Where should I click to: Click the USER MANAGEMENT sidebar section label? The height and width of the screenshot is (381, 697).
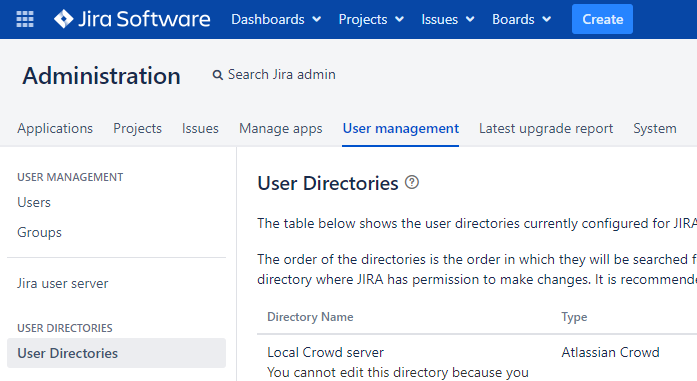pyautogui.click(x=70, y=177)
